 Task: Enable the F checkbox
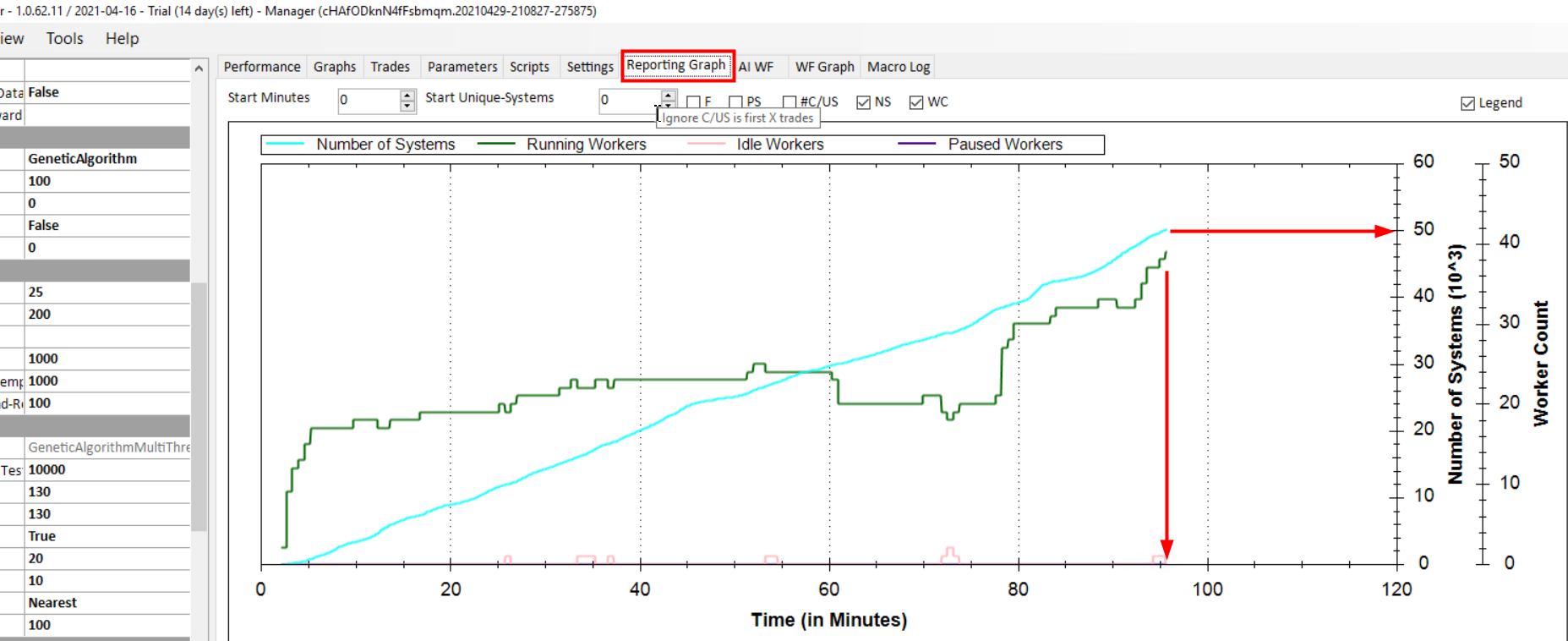point(693,102)
